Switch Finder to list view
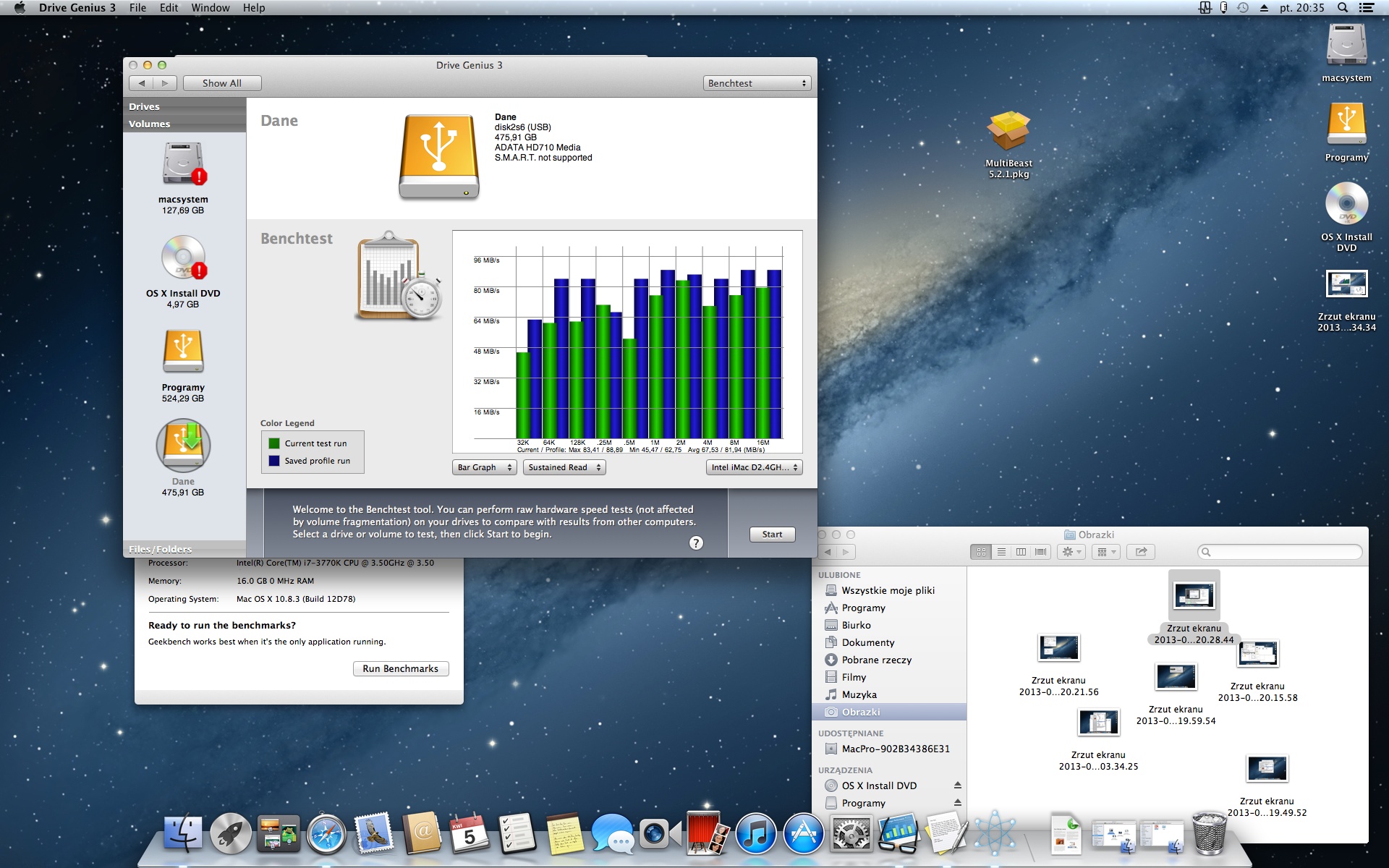This screenshot has width=1389, height=868. click(1001, 552)
